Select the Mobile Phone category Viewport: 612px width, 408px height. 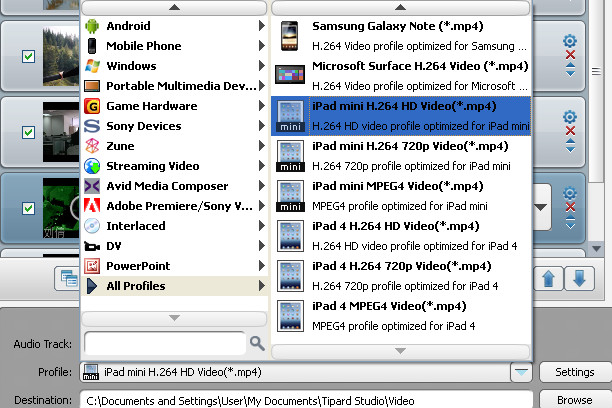coord(174,46)
